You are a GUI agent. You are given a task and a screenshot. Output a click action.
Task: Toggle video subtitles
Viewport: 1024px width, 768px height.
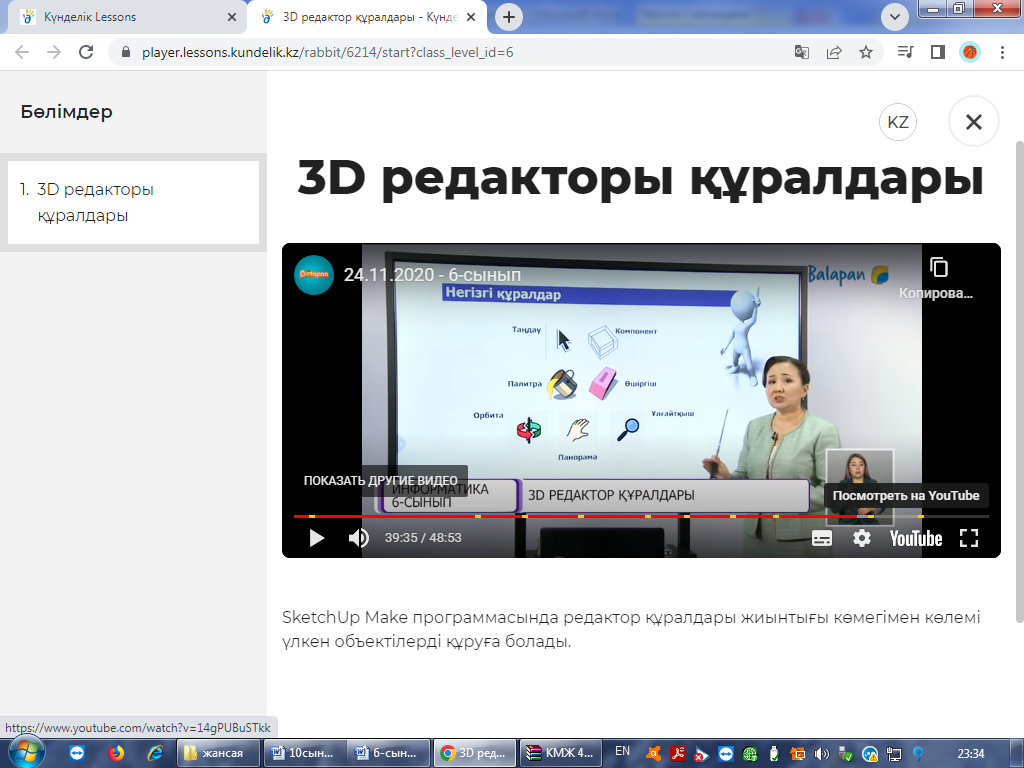click(822, 538)
